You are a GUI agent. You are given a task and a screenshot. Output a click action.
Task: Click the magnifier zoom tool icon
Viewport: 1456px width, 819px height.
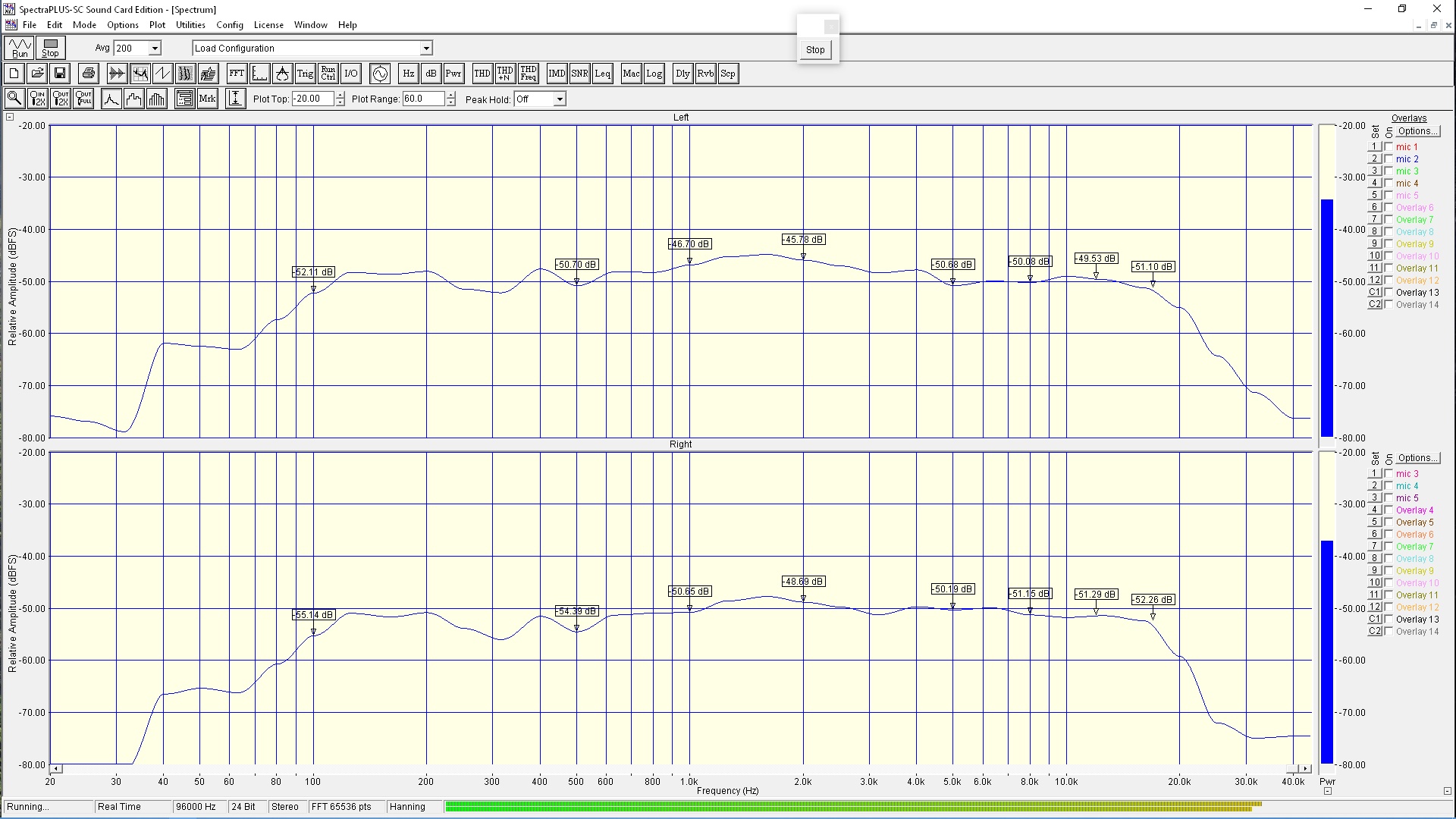pos(14,99)
